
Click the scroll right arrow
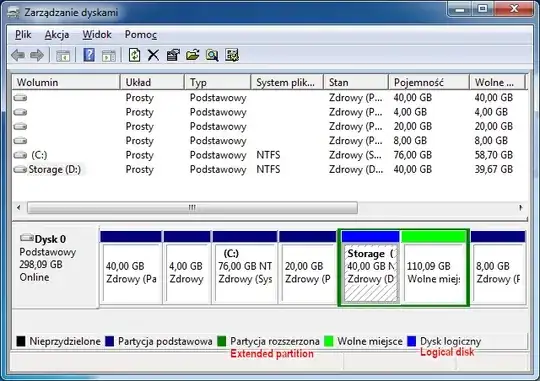pyautogui.click(x=521, y=208)
